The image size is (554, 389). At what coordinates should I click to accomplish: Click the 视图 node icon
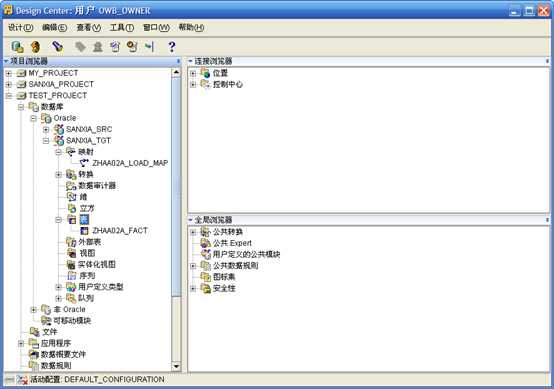pos(72,253)
